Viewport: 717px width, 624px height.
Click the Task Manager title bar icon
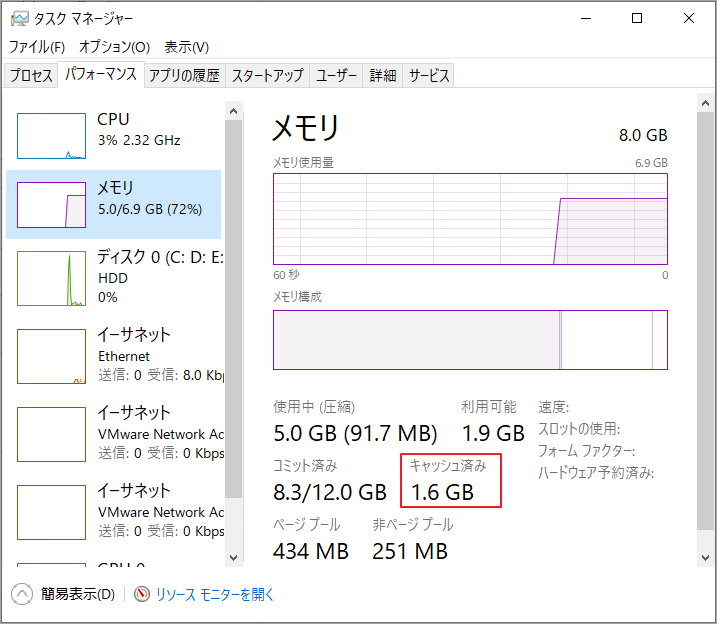tap(20, 18)
